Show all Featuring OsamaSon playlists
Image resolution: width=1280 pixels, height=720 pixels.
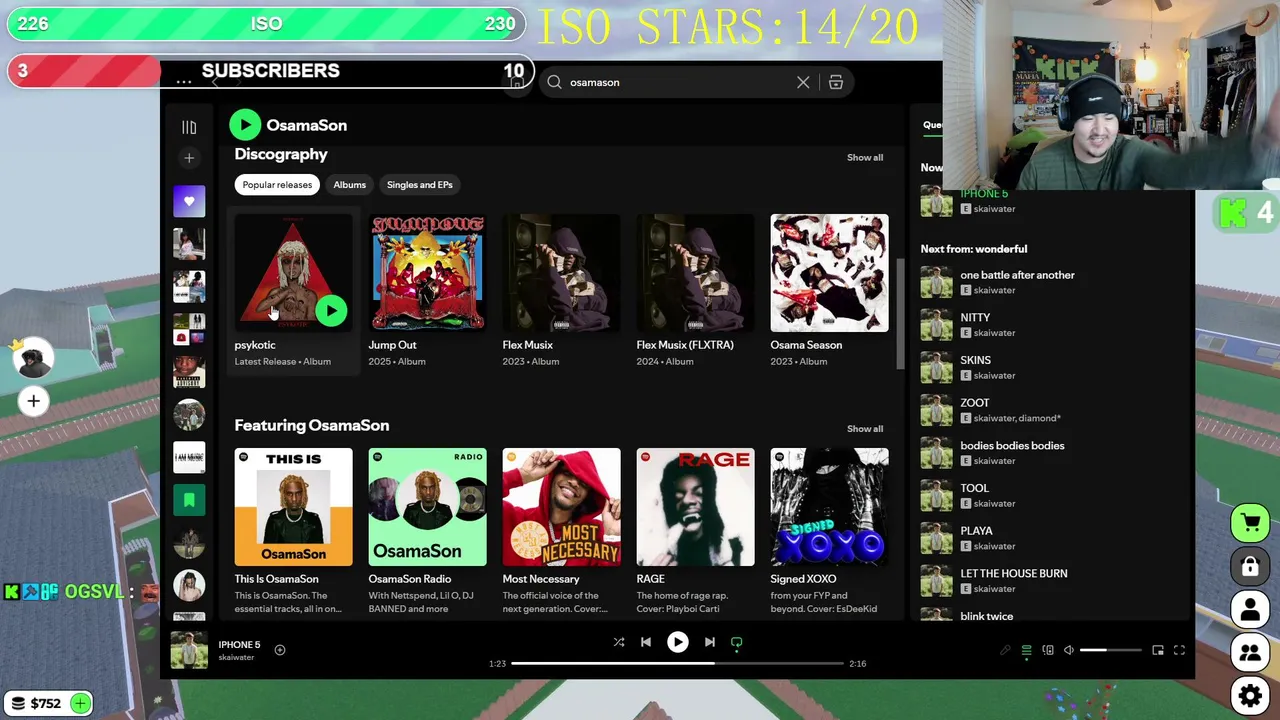tap(865, 428)
